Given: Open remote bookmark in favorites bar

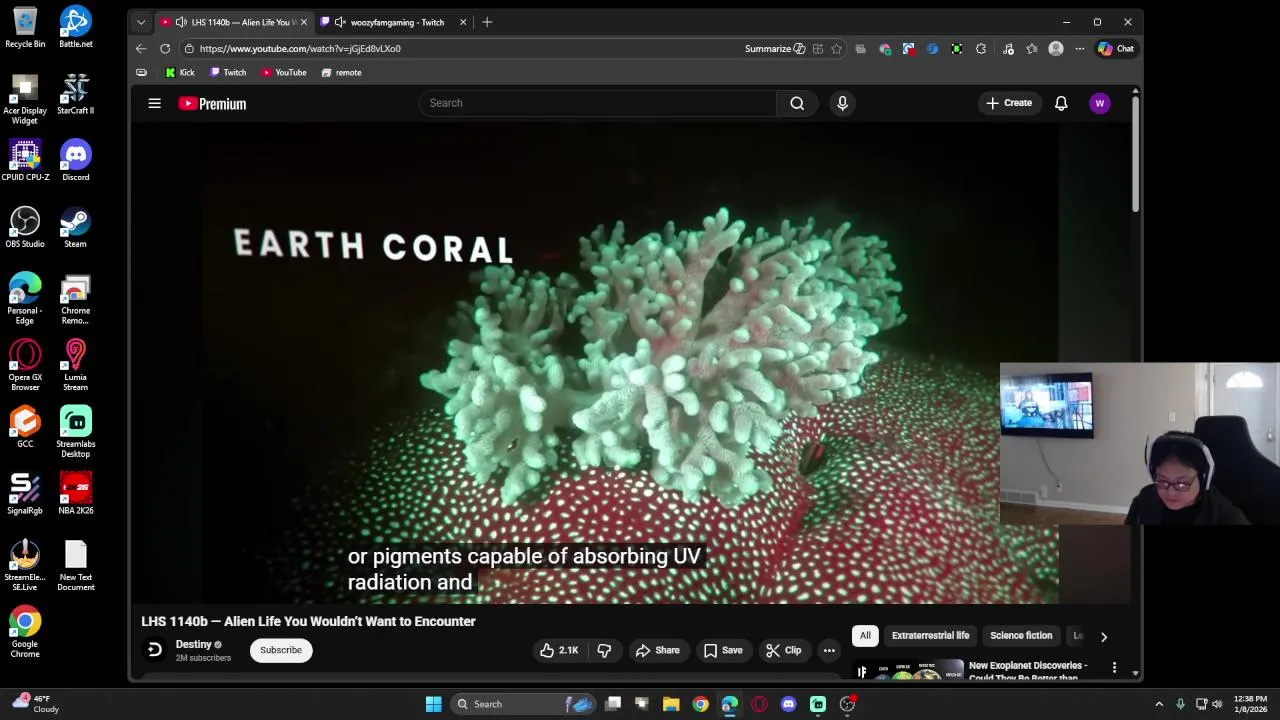Looking at the screenshot, I should click(341, 73).
